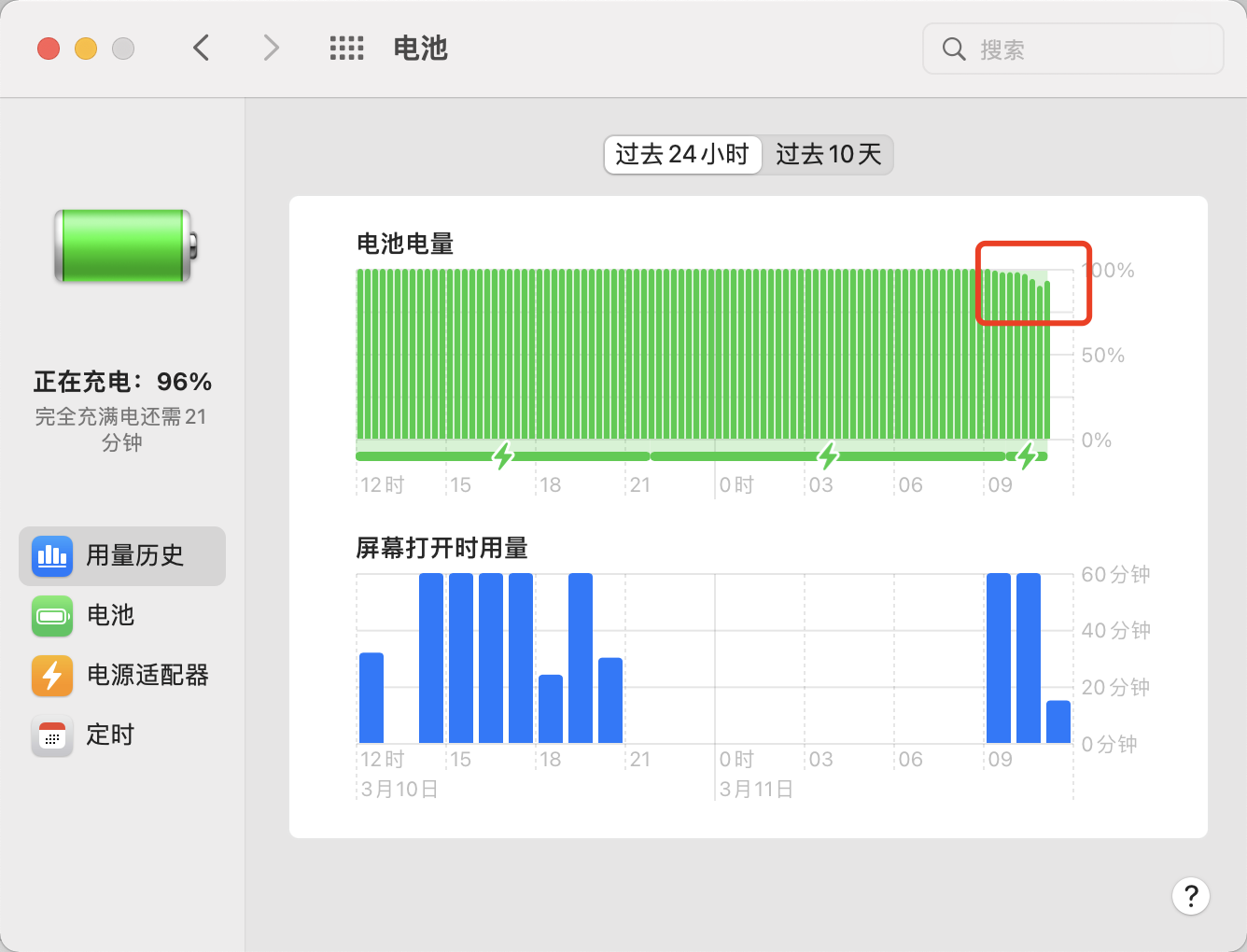Open help with the question mark button

point(1190,897)
